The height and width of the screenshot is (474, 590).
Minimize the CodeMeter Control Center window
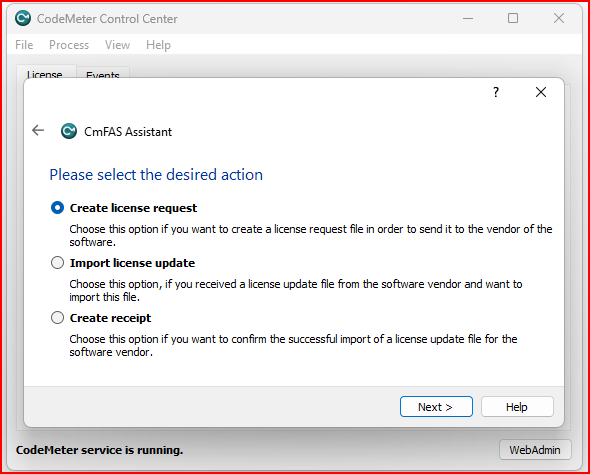pos(468,18)
